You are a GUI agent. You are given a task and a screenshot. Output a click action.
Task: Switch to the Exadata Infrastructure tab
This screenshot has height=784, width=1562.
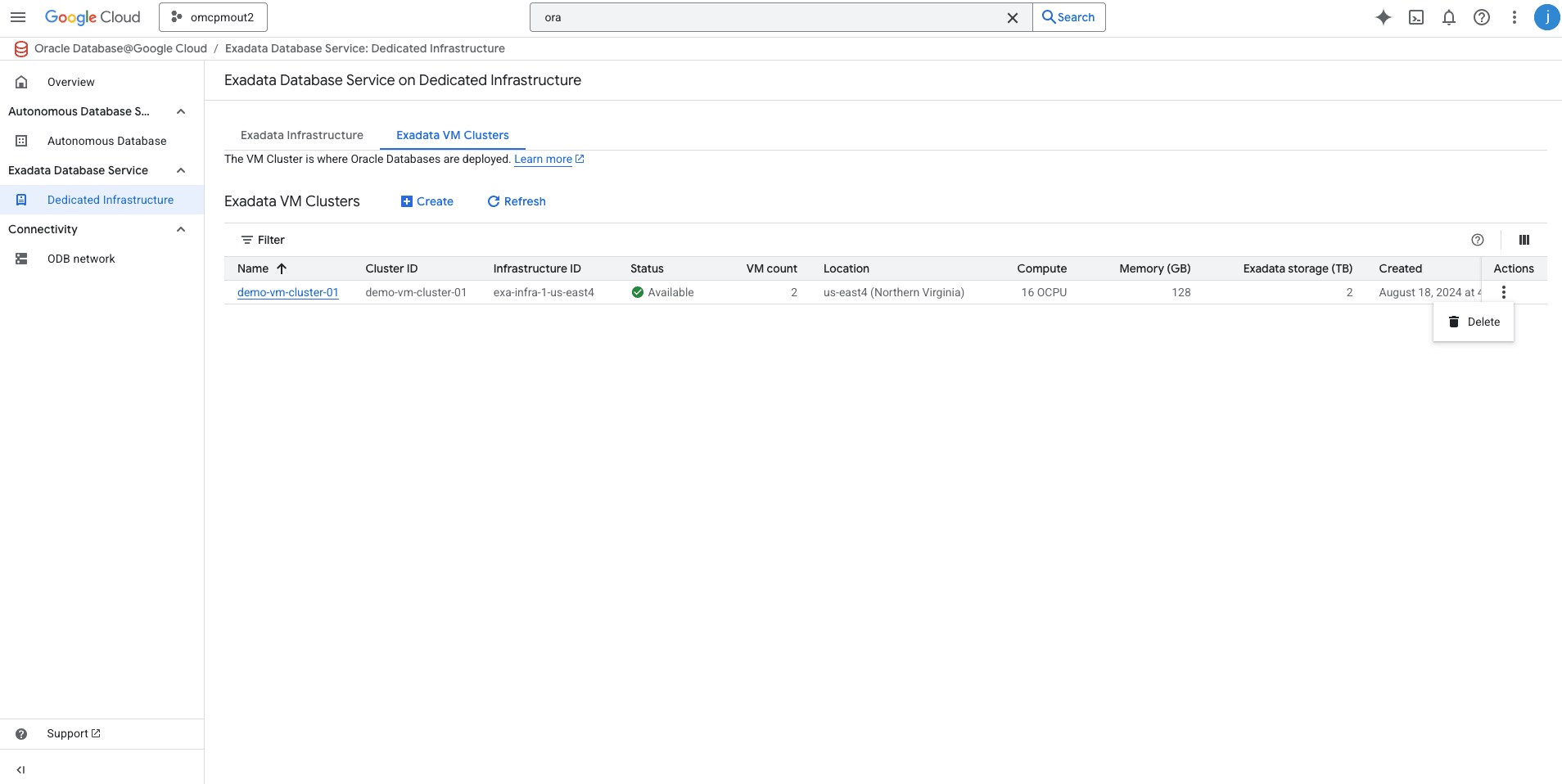click(x=302, y=135)
